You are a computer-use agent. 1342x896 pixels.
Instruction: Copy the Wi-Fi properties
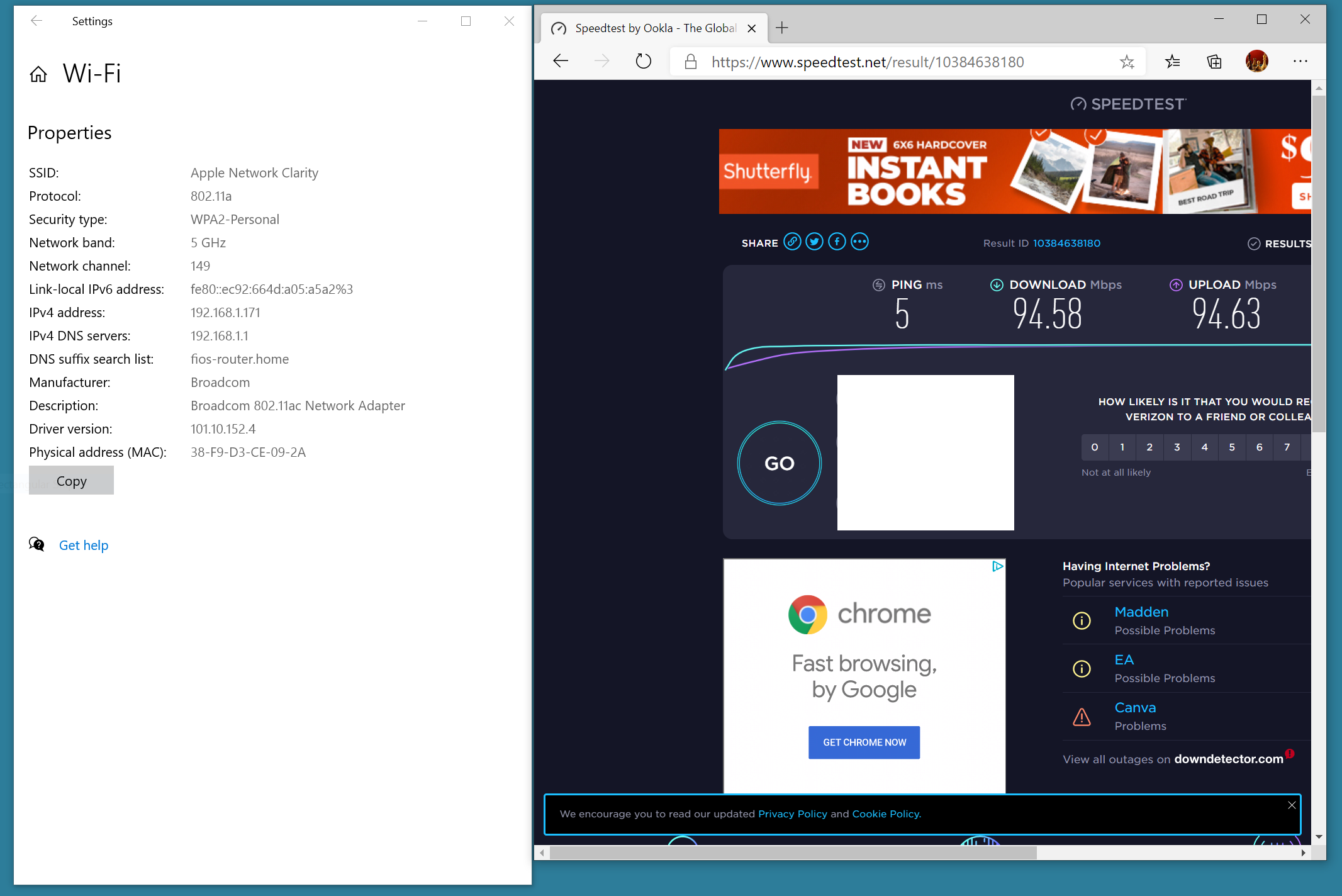click(x=71, y=481)
